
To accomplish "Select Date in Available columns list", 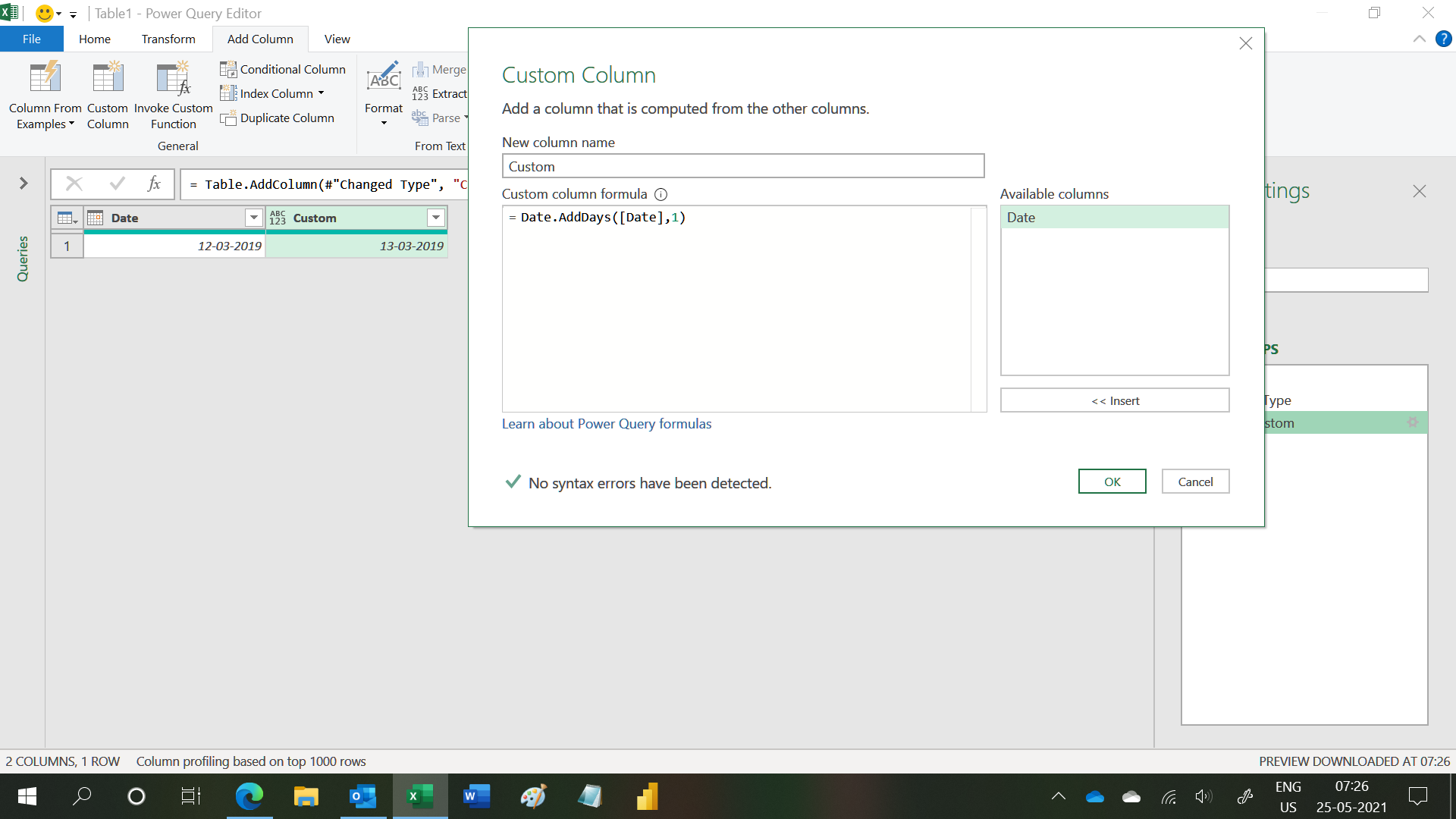I will click(x=1115, y=218).
